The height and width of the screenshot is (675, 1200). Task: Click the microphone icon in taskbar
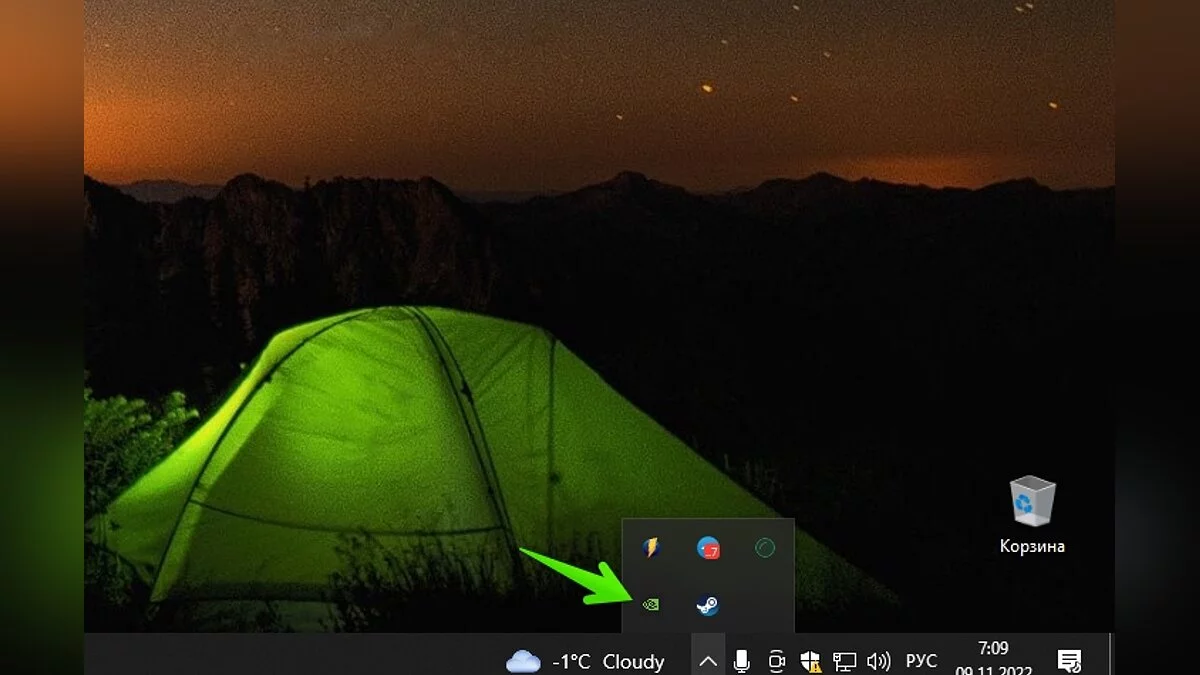(742, 661)
